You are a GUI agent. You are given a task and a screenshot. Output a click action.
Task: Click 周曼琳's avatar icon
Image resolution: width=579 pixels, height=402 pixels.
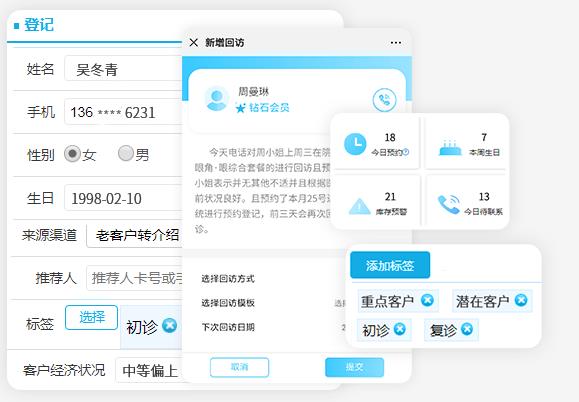point(216,99)
